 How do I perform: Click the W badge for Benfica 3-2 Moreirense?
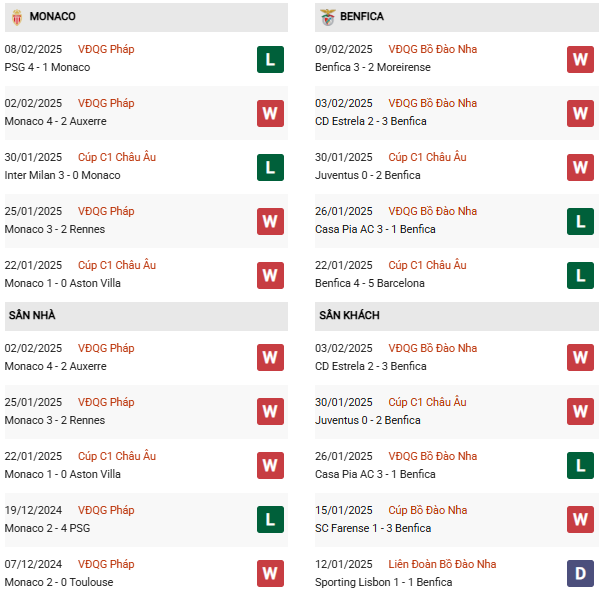[x=580, y=59]
